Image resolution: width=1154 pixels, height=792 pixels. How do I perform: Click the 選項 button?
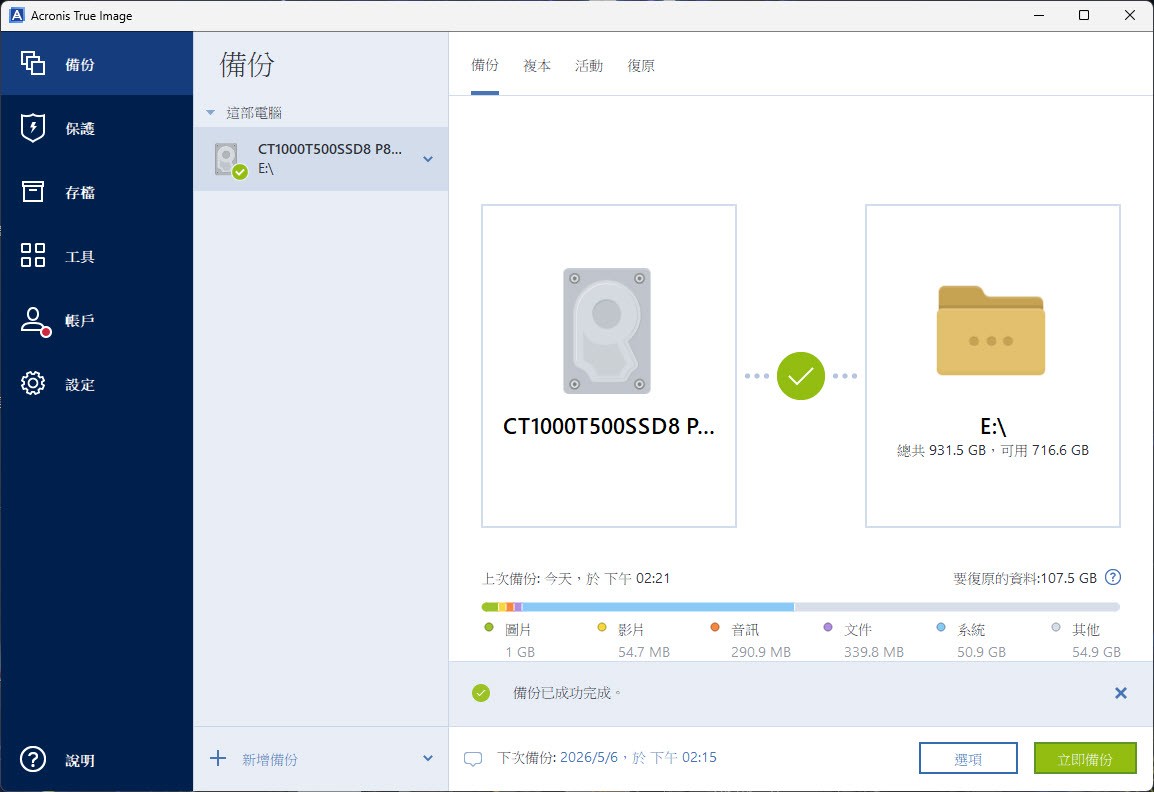(x=968, y=758)
